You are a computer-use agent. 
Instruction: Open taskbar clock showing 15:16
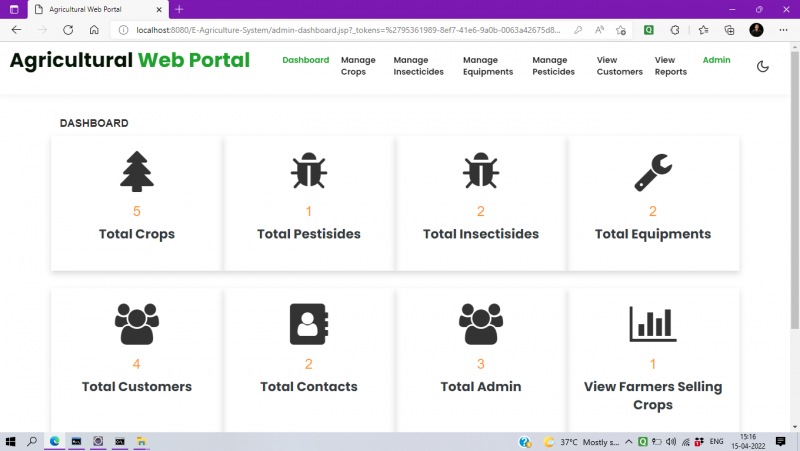(748, 442)
